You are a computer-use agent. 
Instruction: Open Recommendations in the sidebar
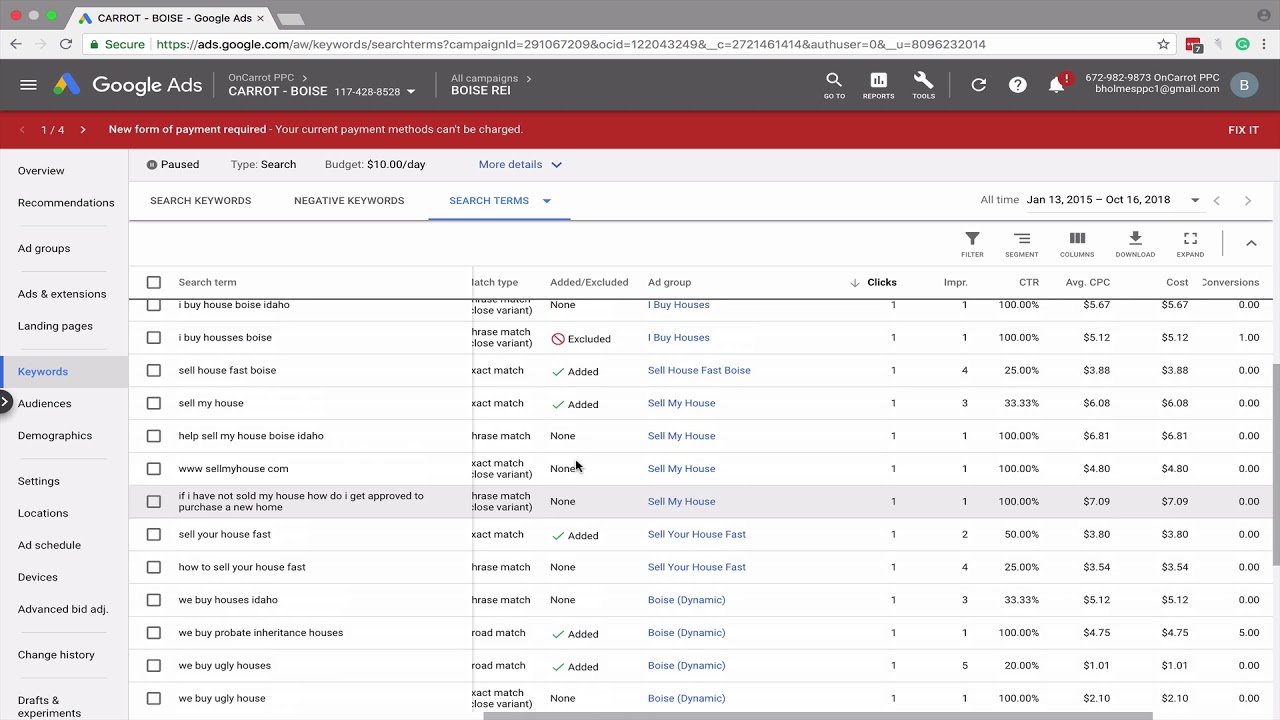coord(66,203)
